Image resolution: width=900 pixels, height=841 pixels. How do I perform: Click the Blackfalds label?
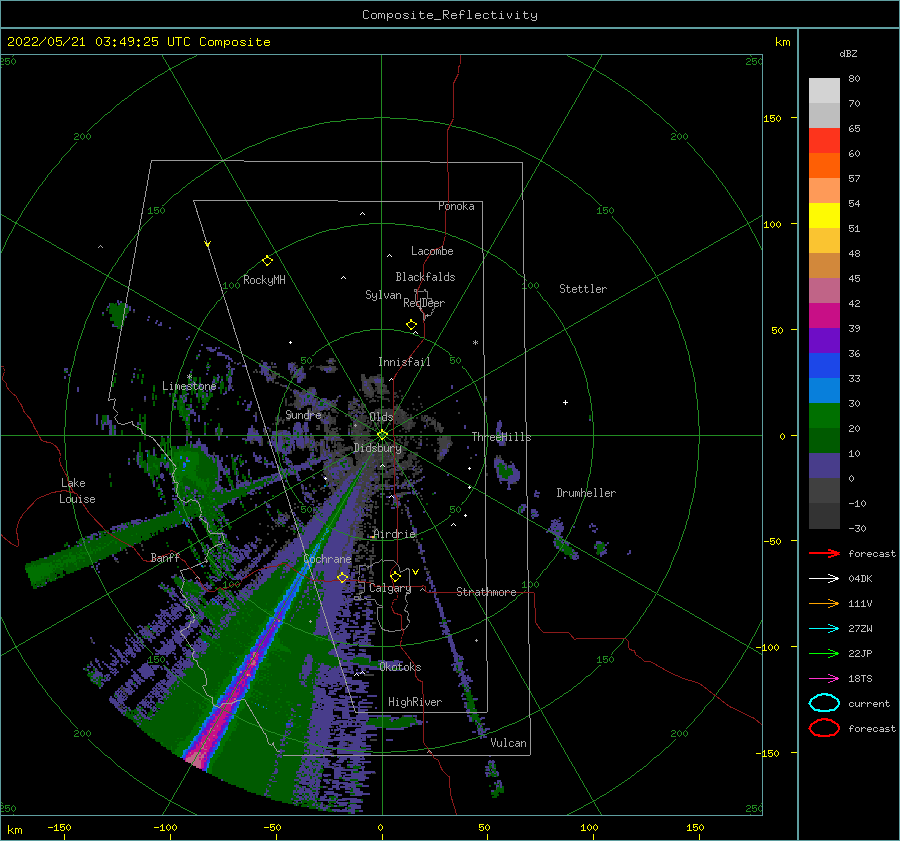click(425, 277)
